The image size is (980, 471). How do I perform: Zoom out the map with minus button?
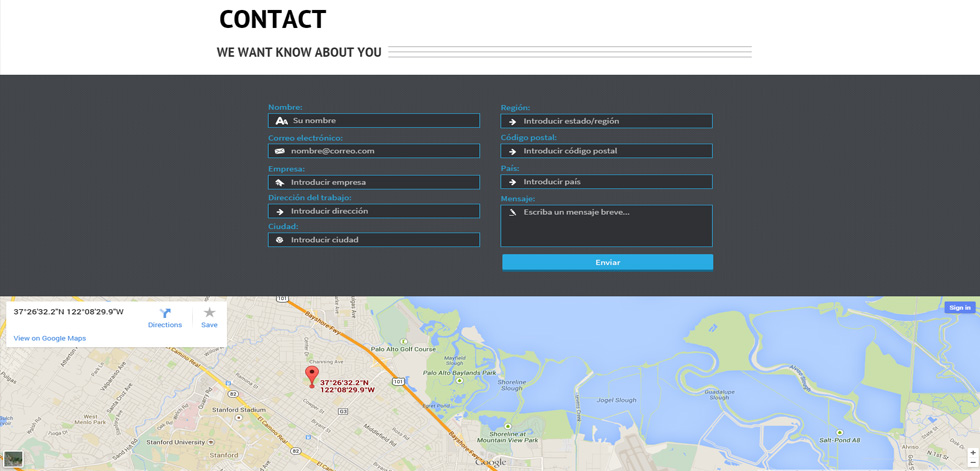[972, 463]
